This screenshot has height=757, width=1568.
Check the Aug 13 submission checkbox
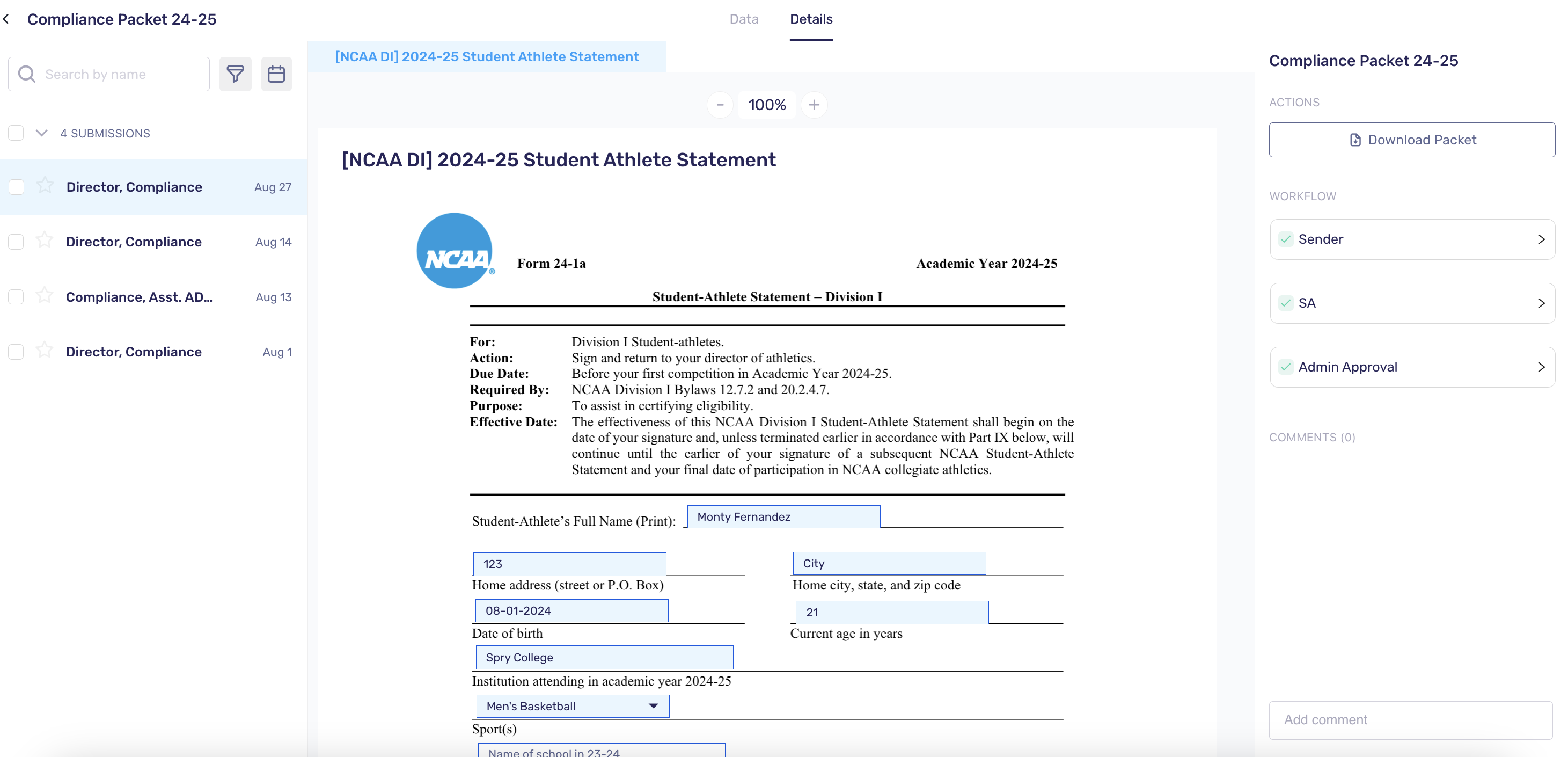(x=17, y=297)
